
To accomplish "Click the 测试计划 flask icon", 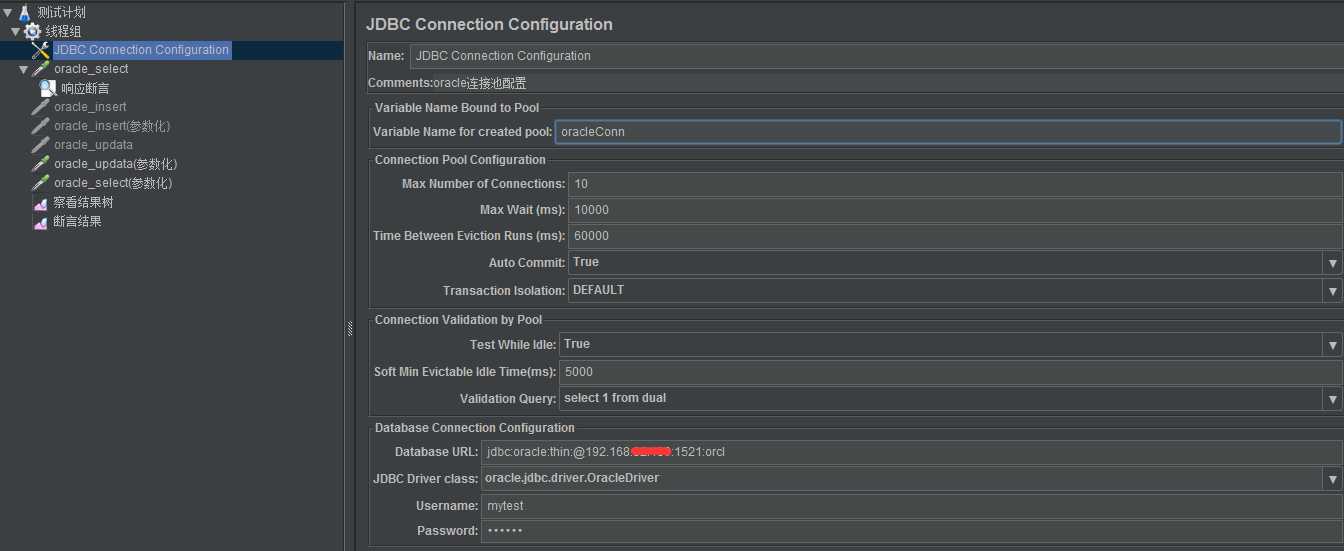I will 24,13.
